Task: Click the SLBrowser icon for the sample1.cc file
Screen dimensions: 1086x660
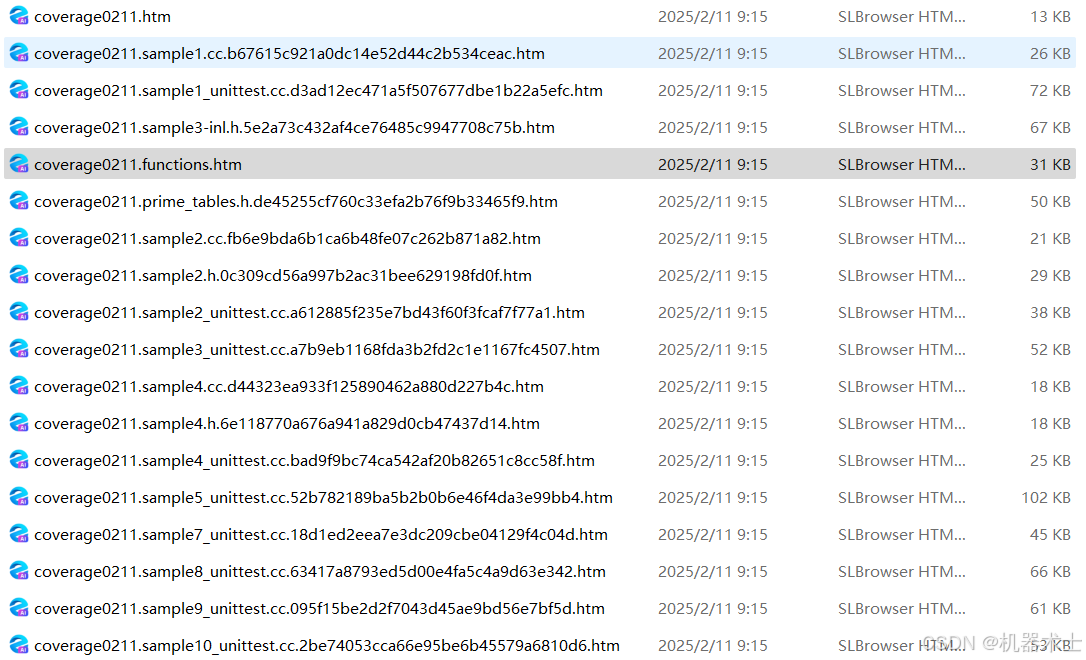Action: (18, 53)
